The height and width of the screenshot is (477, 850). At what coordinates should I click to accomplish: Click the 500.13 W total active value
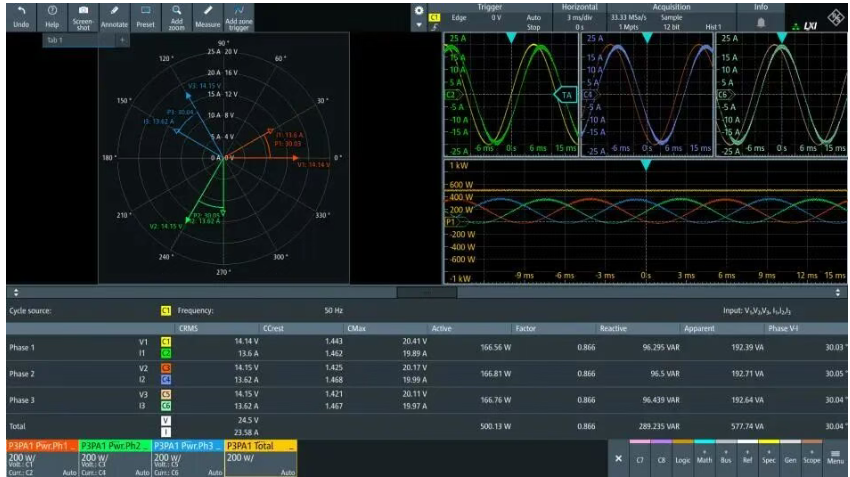tap(495, 427)
